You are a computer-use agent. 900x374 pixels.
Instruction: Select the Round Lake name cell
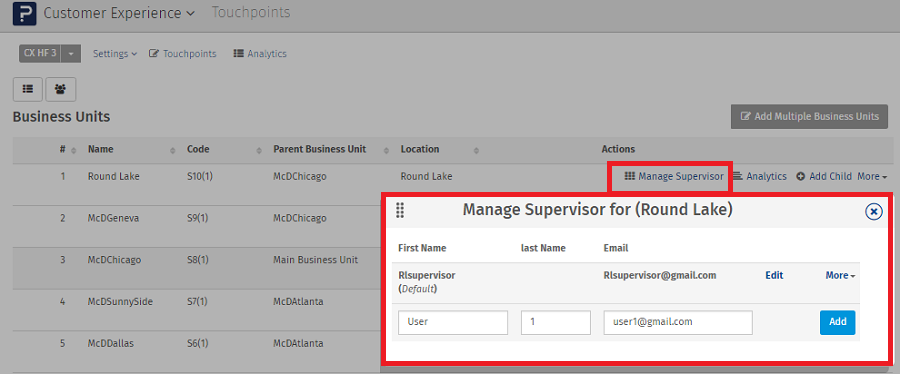pos(113,176)
